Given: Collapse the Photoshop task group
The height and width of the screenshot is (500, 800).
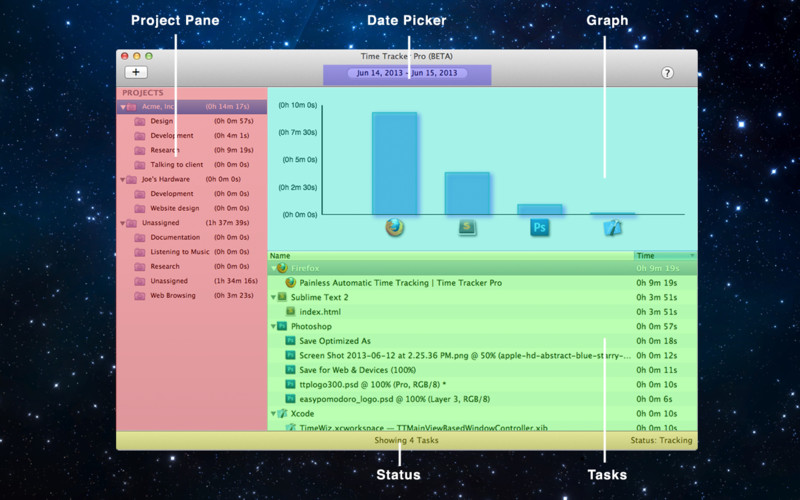Looking at the screenshot, I should (x=273, y=326).
